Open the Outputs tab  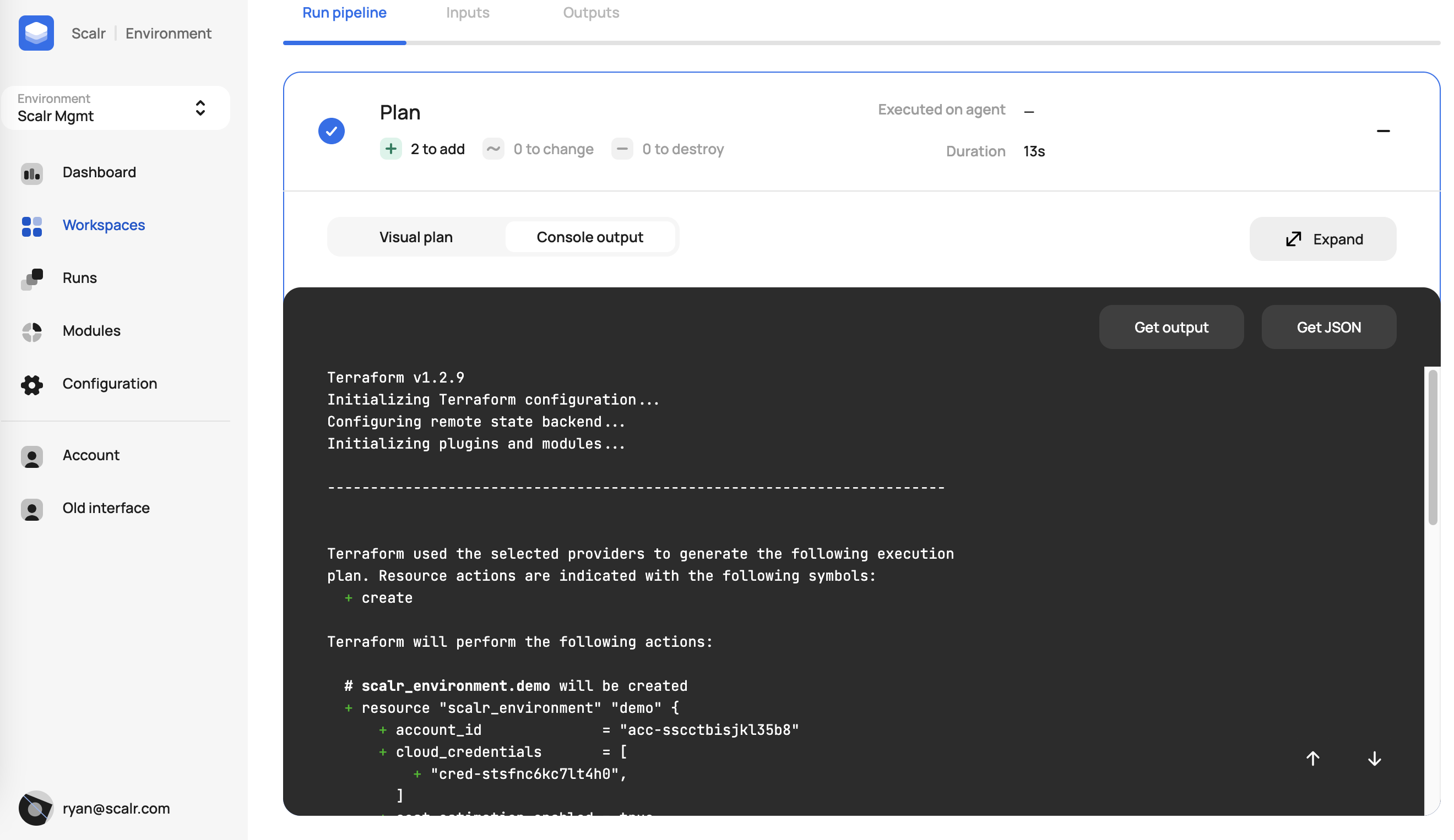590,13
